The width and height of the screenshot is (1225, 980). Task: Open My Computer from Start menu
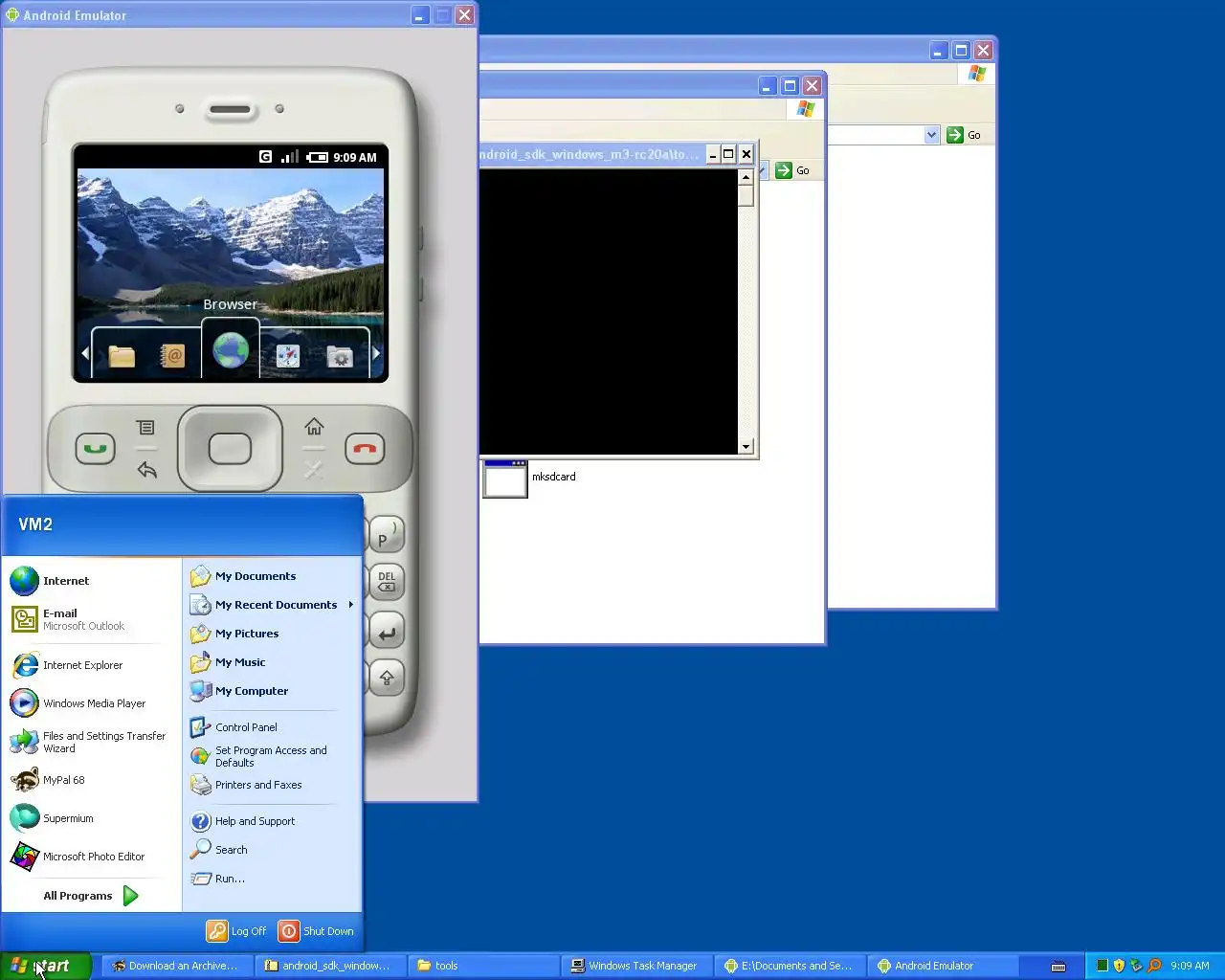point(272,691)
